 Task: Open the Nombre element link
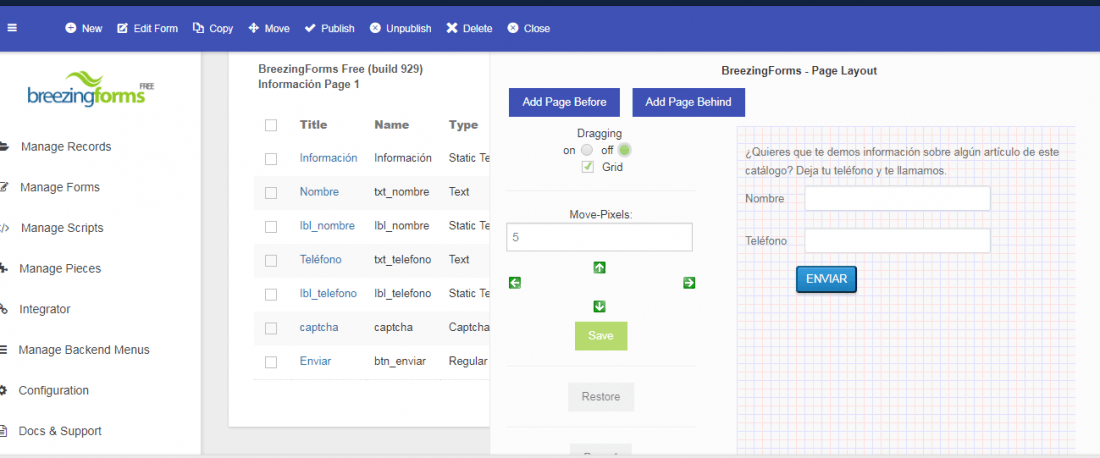(319, 192)
